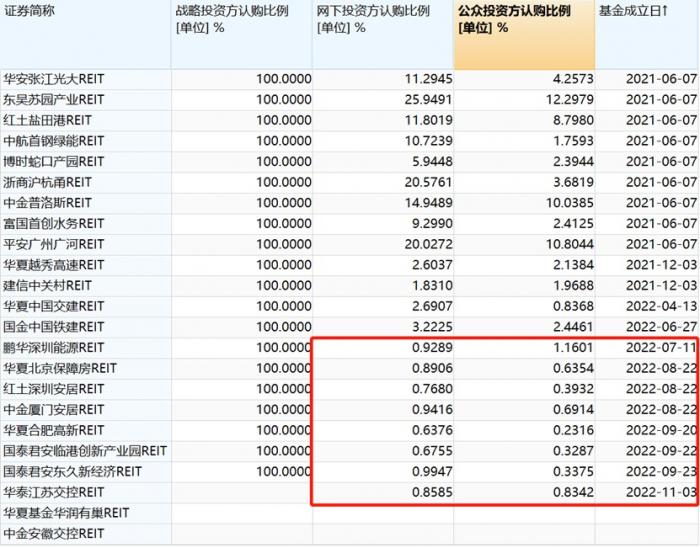
Task: Select row 国泰君安东久新经济REIT
Action: pos(350,472)
